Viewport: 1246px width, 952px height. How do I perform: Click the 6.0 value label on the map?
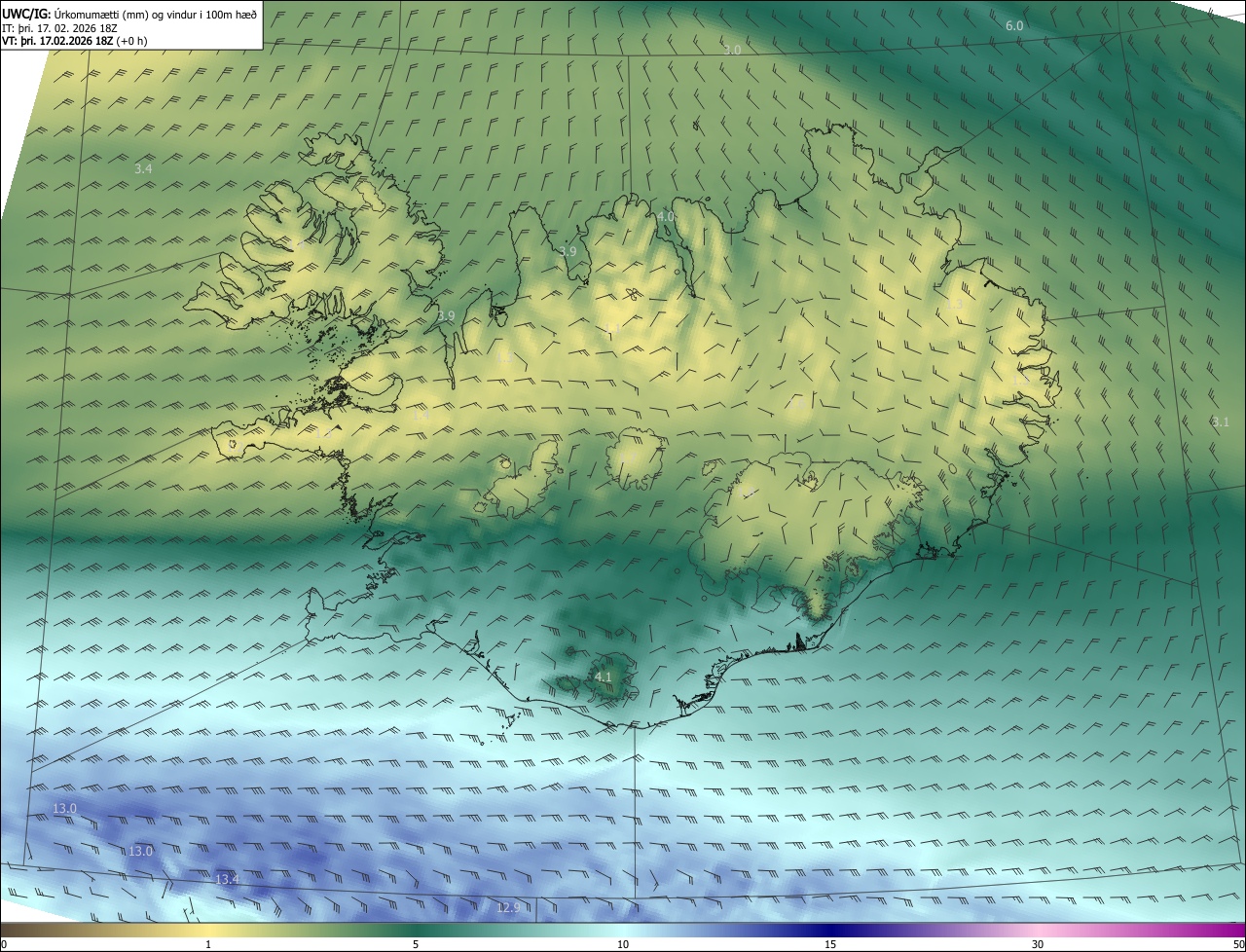point(1014,25)
